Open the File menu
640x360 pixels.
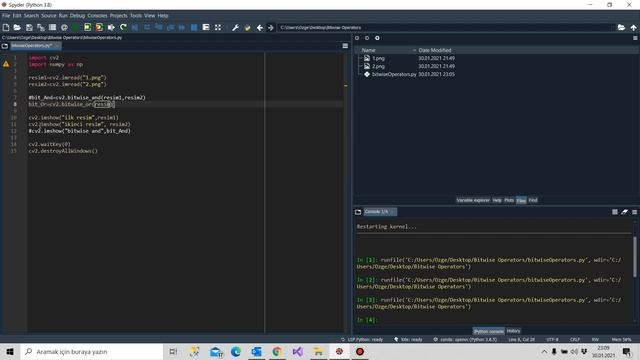point(6,16)
